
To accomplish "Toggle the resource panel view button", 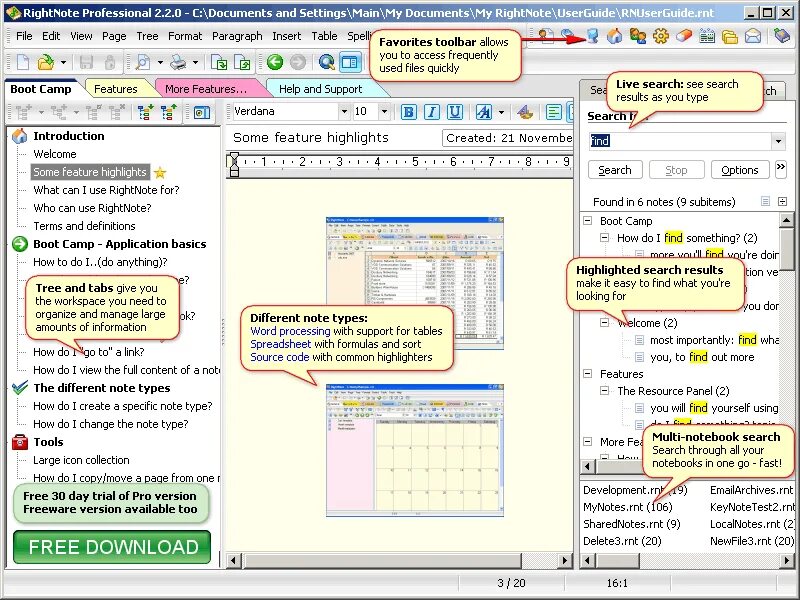I will point(349,63).
